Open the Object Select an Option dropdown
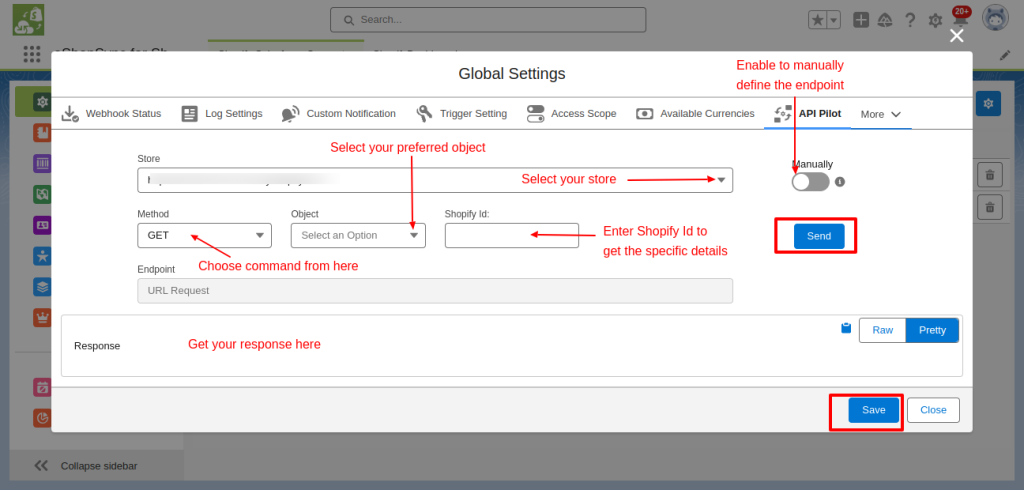Viewport: 1024px width, 490px height. (358, 235)
